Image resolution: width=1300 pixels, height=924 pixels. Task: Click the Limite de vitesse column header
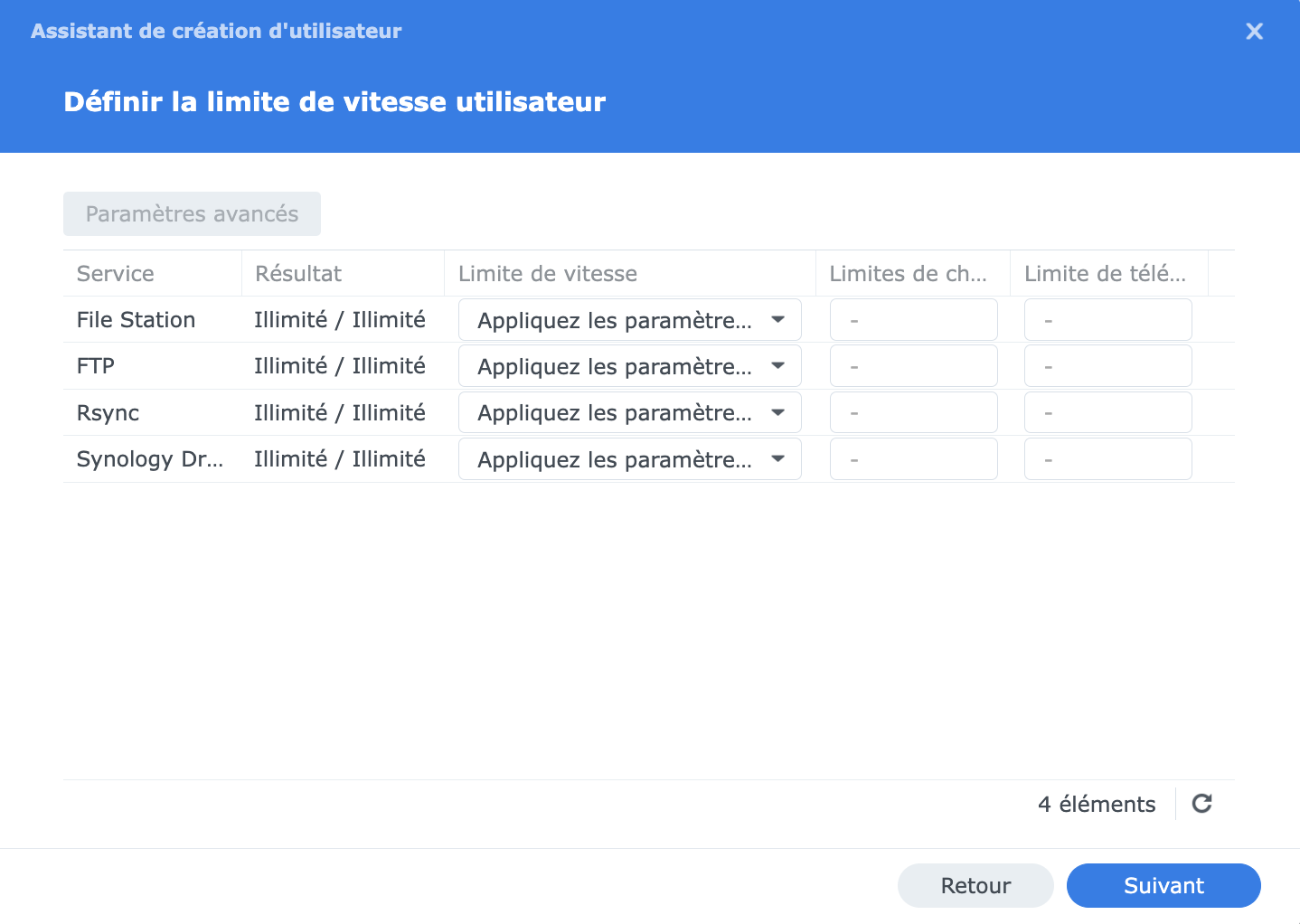[629, 273]
